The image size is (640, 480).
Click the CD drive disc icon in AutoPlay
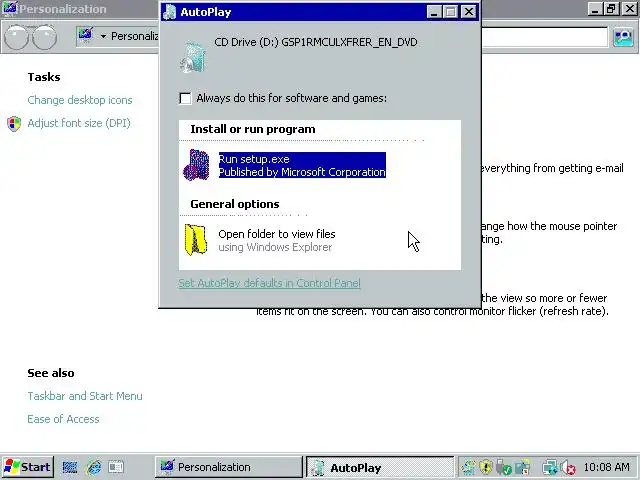(x=193, y=57)
